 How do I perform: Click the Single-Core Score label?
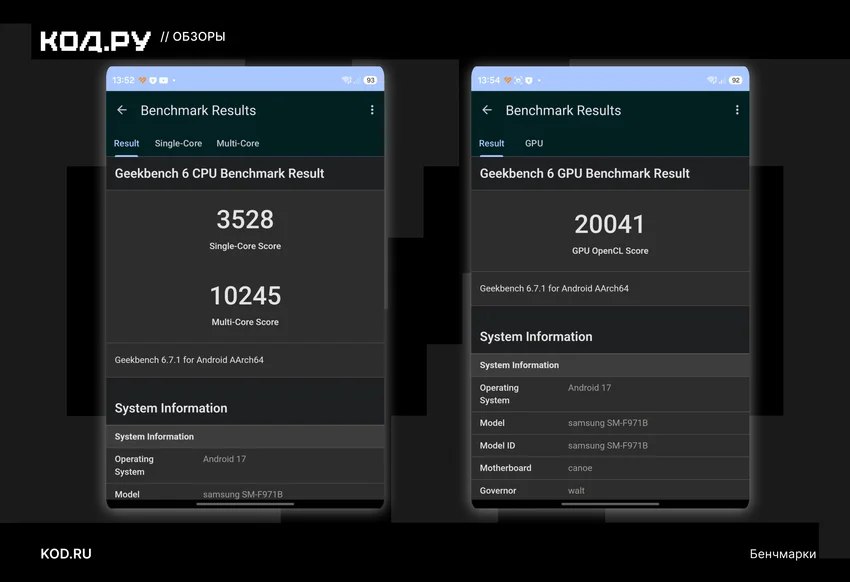pos(245,246)
